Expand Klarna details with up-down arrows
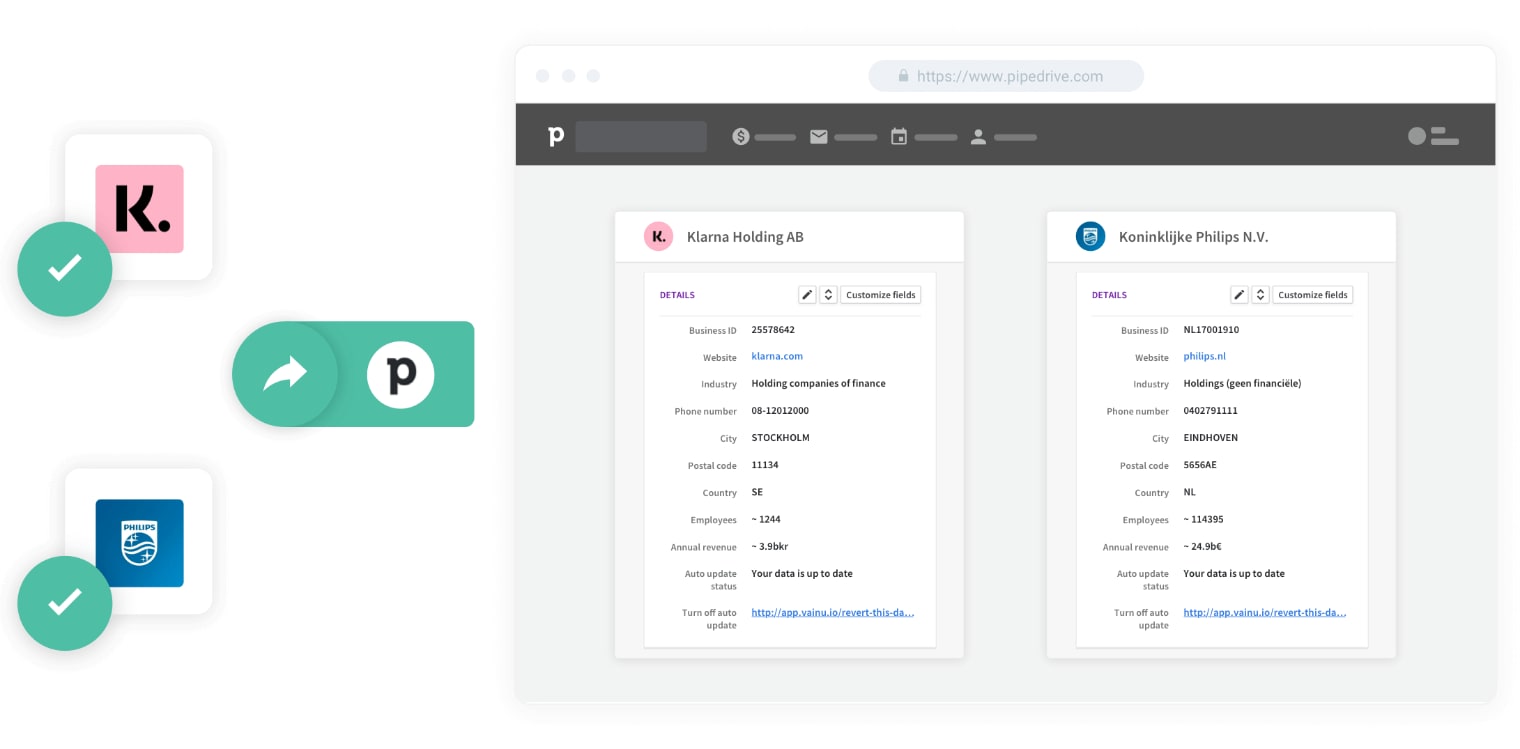This screenshot has width=1520, height=749. pyautogui.click(x=828, y=295)
